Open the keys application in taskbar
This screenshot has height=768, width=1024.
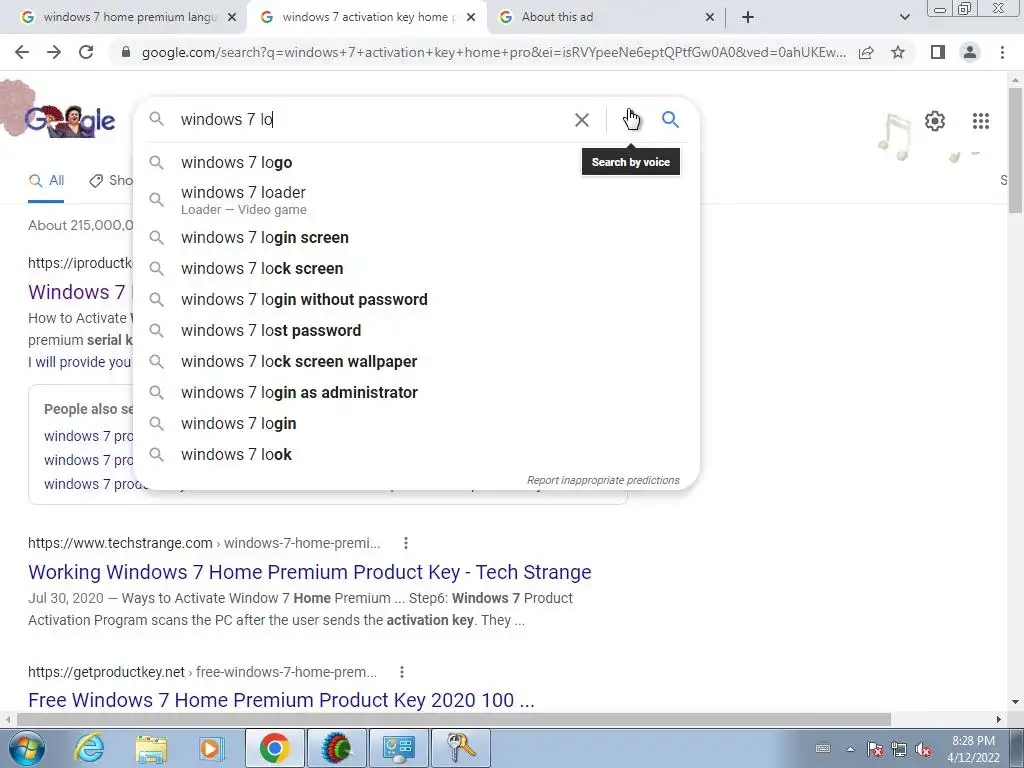click(x=461, y=748)
